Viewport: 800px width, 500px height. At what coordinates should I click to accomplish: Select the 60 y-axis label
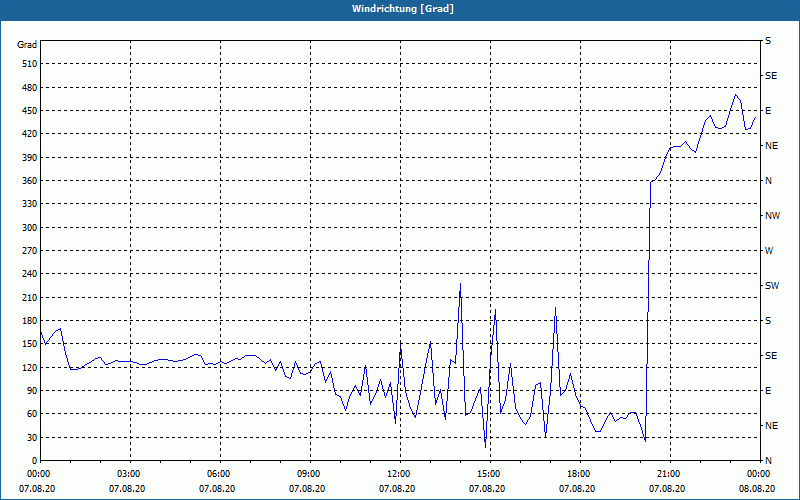click(x=32, y=414)
